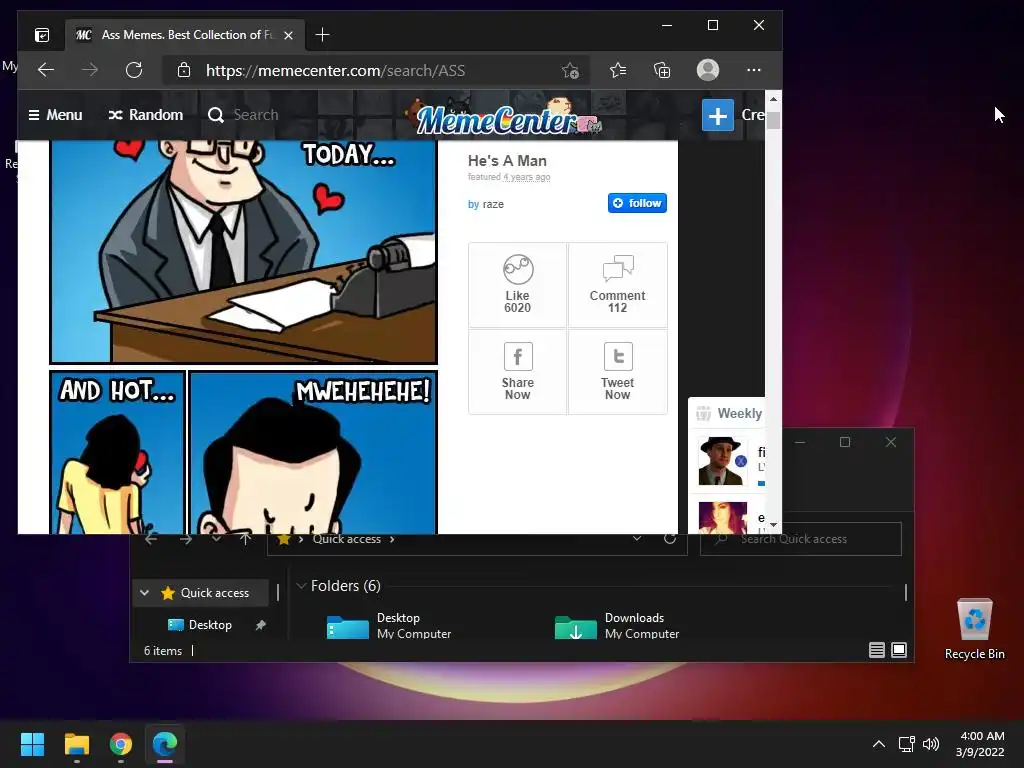Viewport: 1024px width, 768px height.
Task: Click the blue plus Create button
Action: (x=718, y=116)
